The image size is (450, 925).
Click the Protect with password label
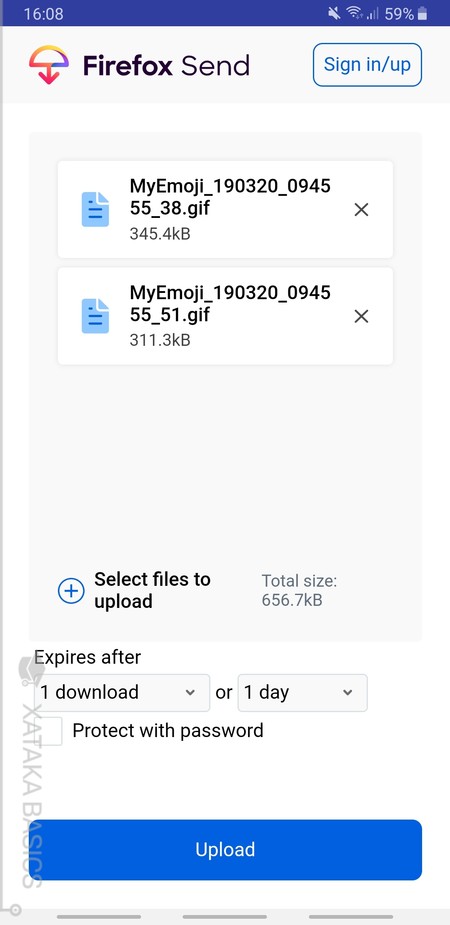coord(168,731)
